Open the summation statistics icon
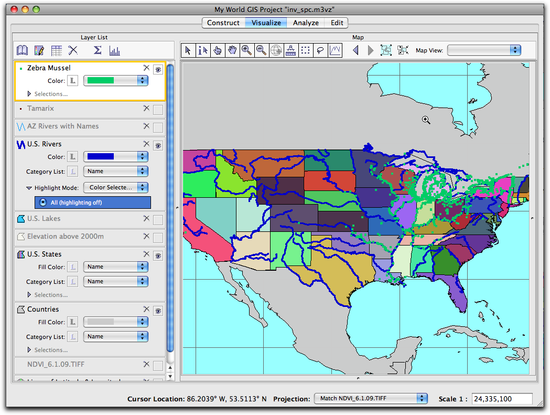The width and height of the screenshot is (550, 415). (x=98, y=50)
